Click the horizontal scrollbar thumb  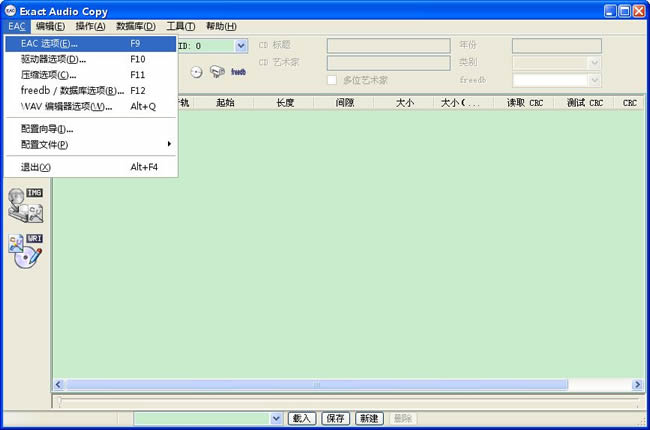(x=317, y=385)
